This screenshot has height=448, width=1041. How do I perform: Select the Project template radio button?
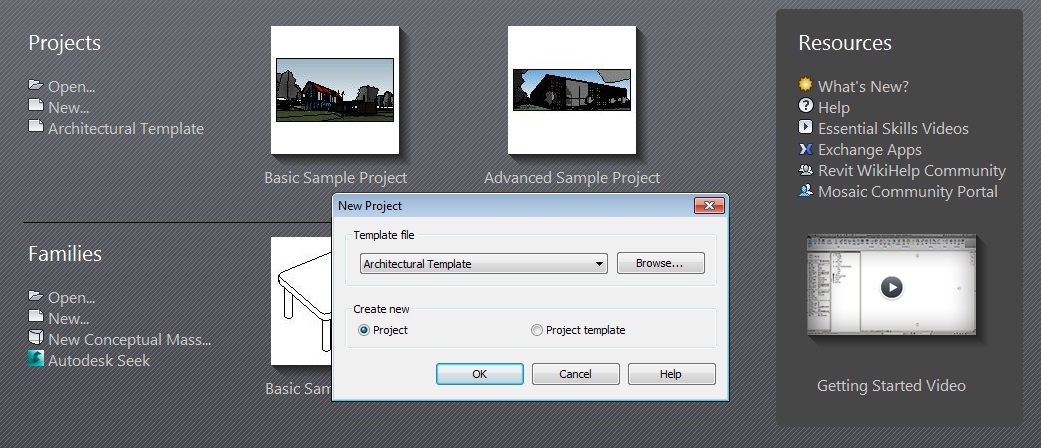(537, 330)
